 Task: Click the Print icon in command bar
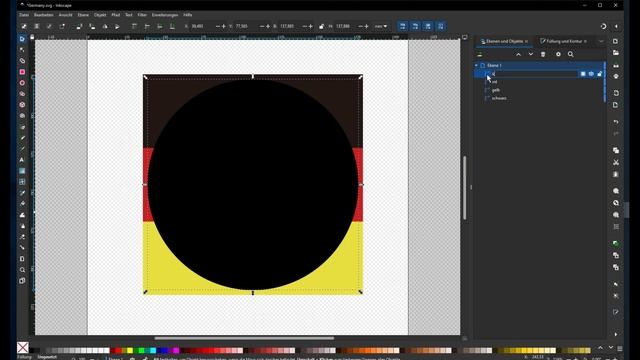click(616, 77)
